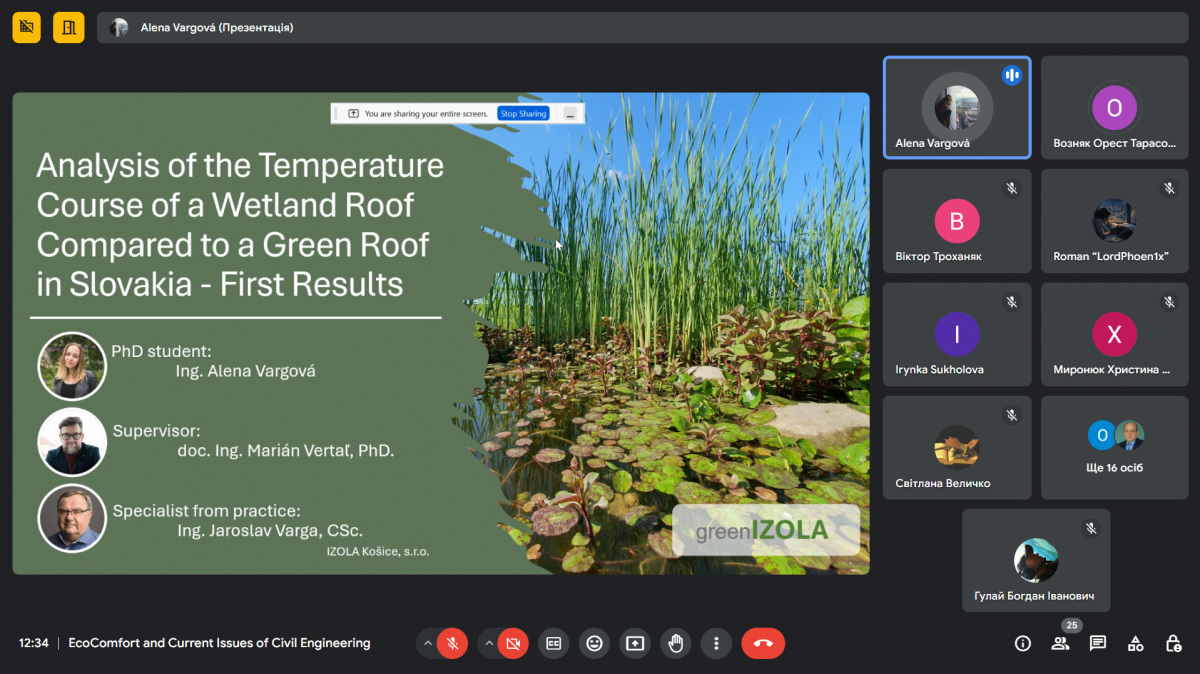1200x674 pixels.
Task: Turn on closed captions
Action: [553, 643]
